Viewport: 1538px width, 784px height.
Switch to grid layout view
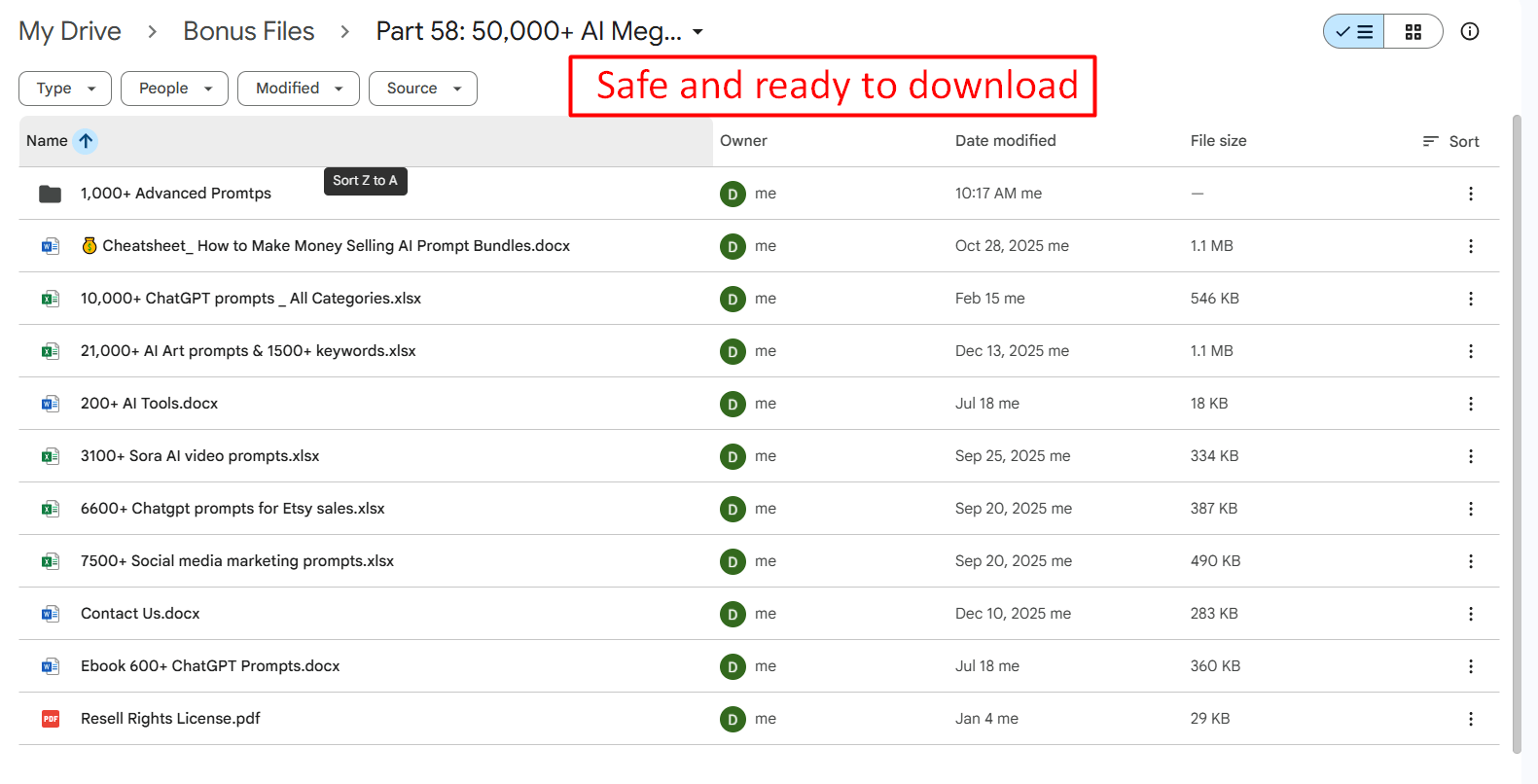coord(1413,32)
